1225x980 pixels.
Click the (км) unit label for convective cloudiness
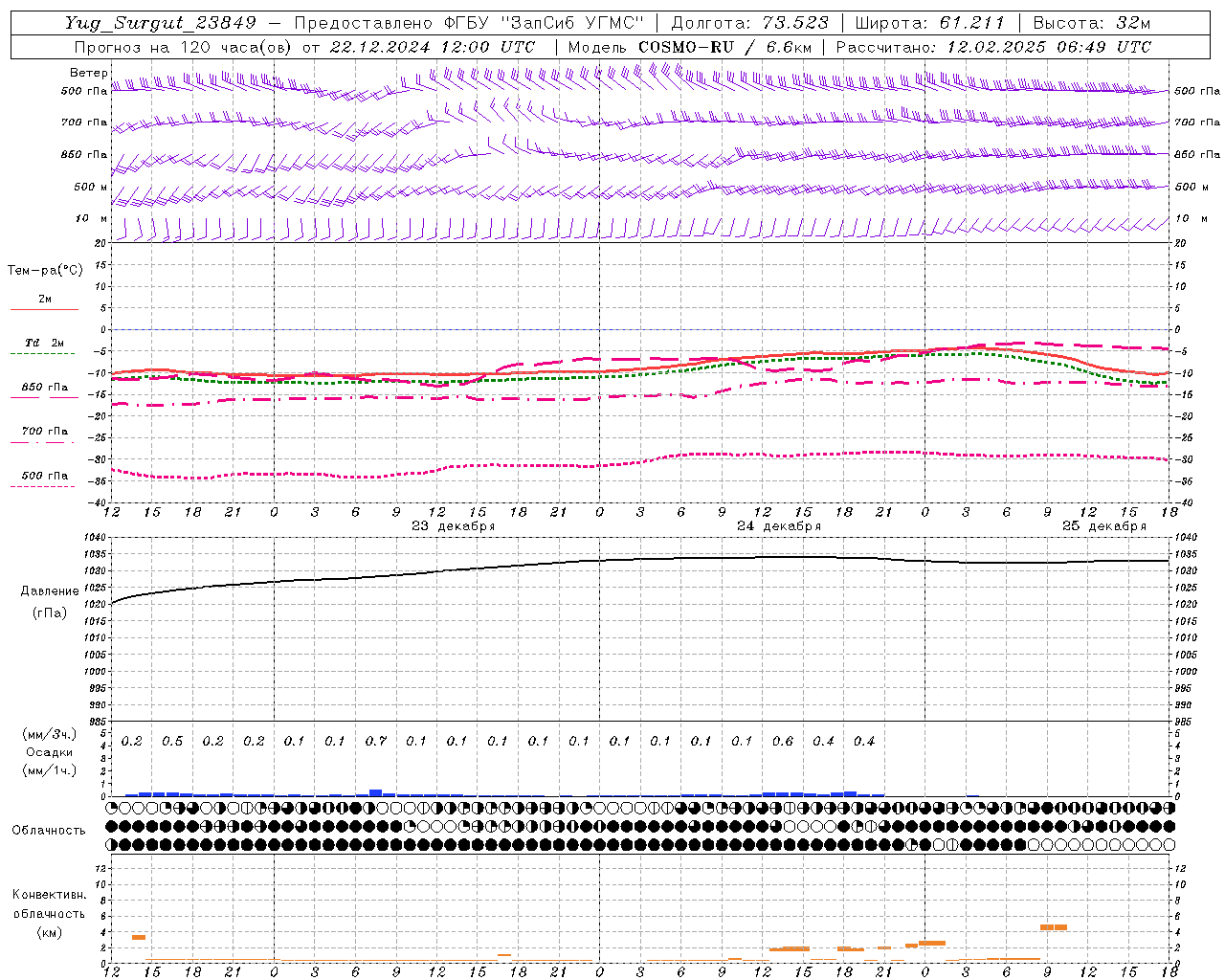50,931
